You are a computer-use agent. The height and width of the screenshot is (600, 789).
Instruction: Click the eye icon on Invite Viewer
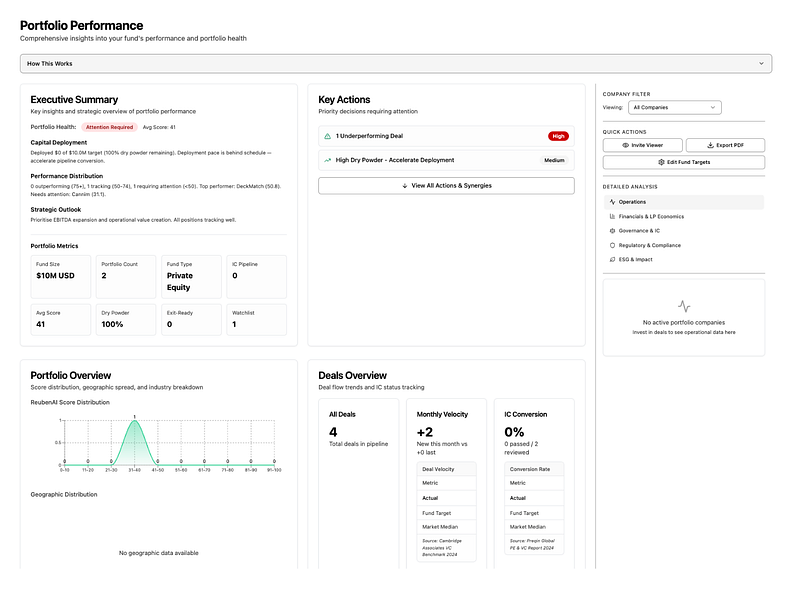pos(625,145)
